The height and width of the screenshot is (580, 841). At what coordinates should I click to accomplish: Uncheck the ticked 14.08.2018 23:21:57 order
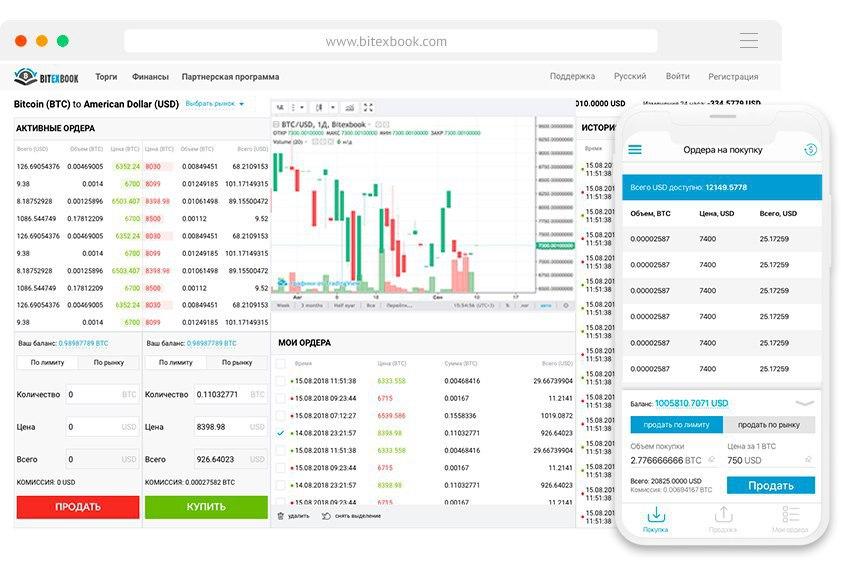pyautogui.click(x=280, y=433)
